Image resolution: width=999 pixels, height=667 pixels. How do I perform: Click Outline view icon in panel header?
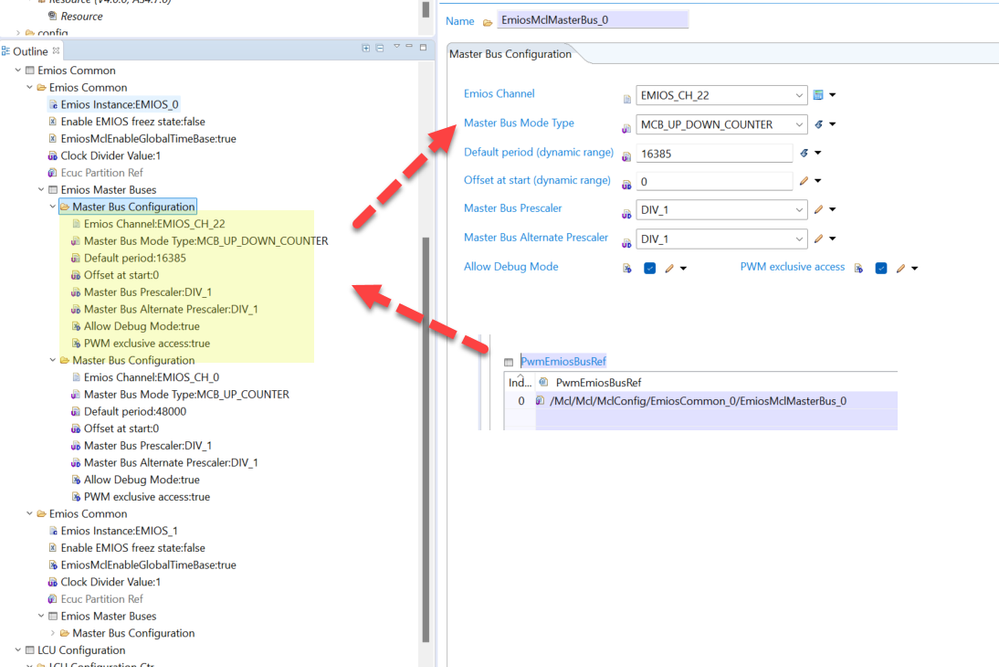tap(6, 51)
